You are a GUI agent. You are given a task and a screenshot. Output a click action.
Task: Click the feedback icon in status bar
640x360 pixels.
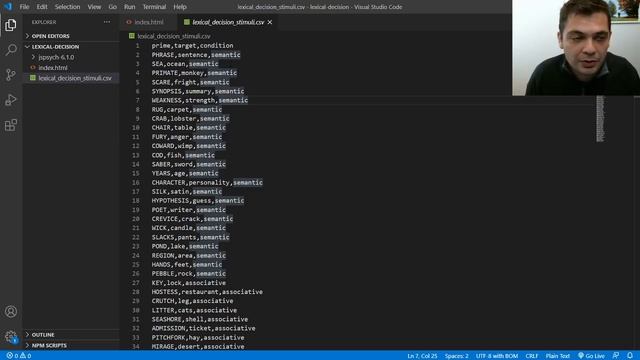tap(616, 356)
